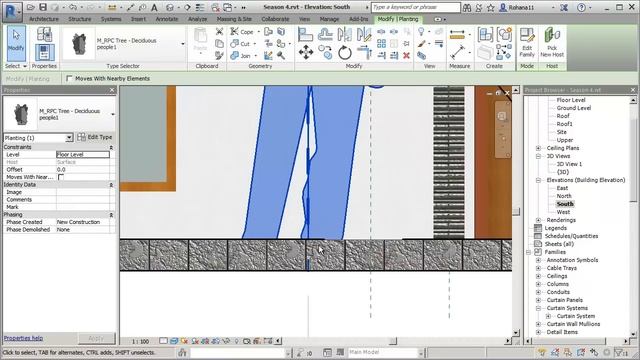Activate the Move tool
640x360 pixels.
[306, 52]
